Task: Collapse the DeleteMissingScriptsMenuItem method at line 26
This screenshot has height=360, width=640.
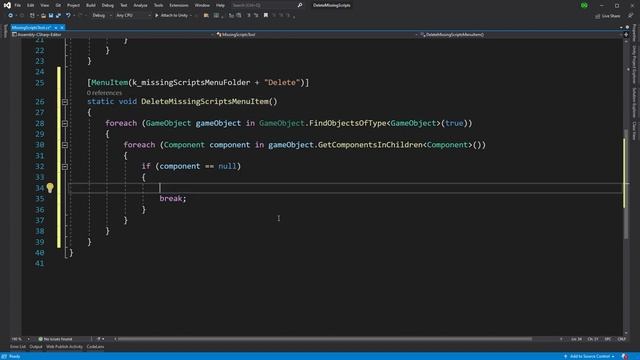Action: pyautogui.click(x=64, y=102)
